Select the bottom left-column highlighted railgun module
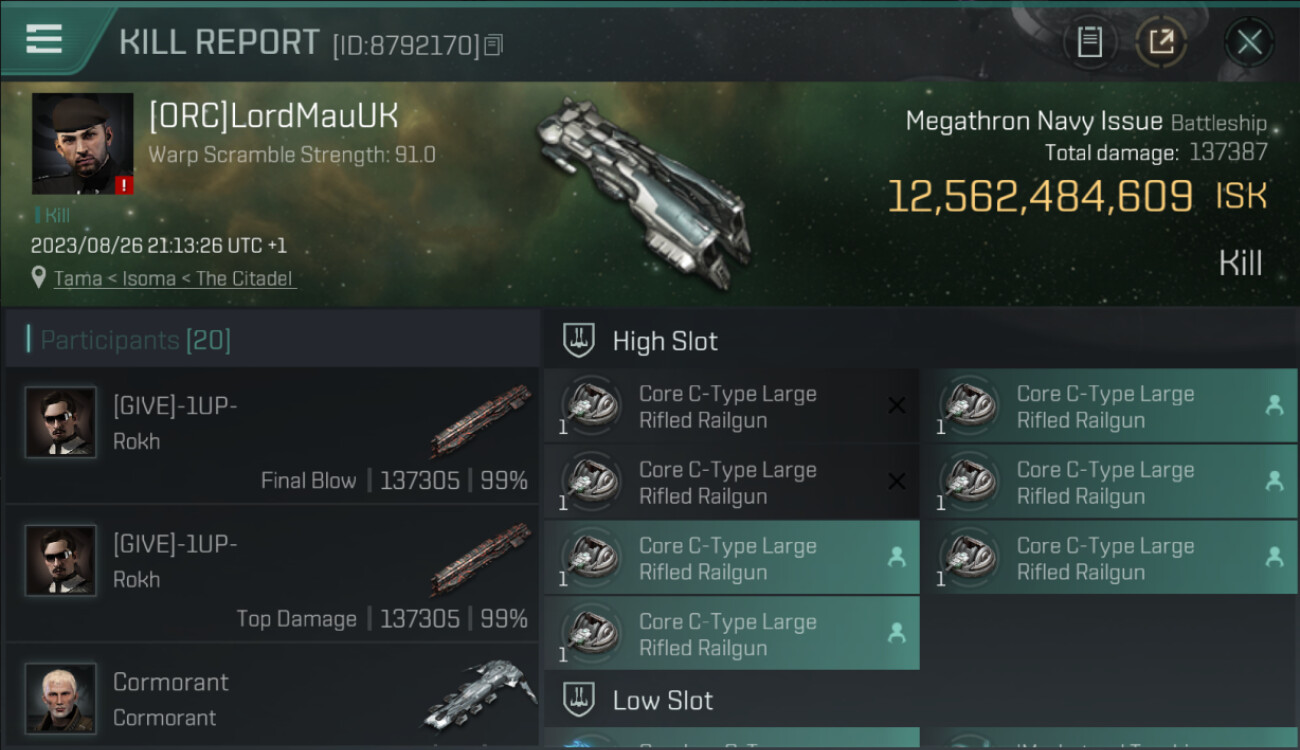 point(731,633)
